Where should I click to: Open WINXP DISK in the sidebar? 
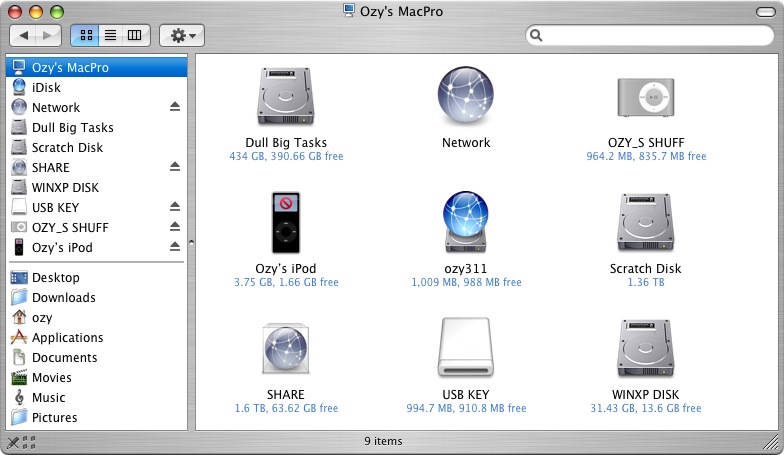pyautogui.click(x=97, y=187)
